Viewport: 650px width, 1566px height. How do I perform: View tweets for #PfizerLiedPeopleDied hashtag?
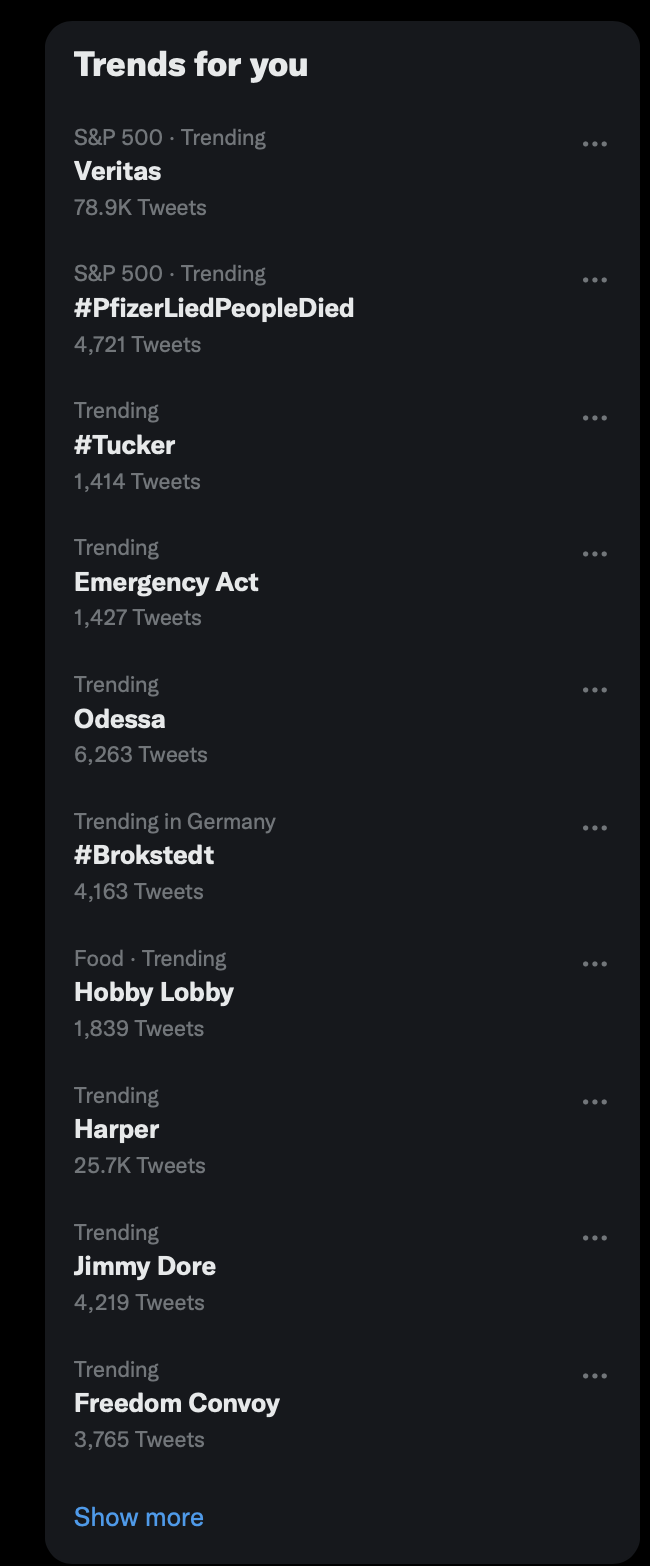(342, 309)
